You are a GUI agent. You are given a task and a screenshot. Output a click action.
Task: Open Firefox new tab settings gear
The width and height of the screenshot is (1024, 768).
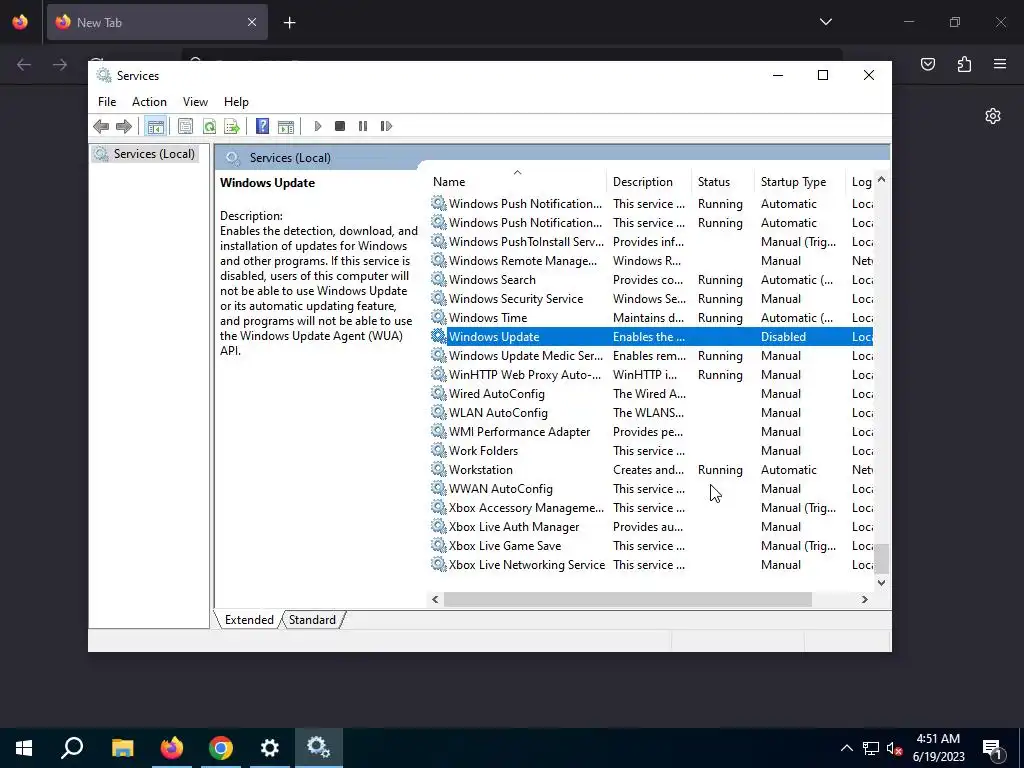(x=993, y=116)
